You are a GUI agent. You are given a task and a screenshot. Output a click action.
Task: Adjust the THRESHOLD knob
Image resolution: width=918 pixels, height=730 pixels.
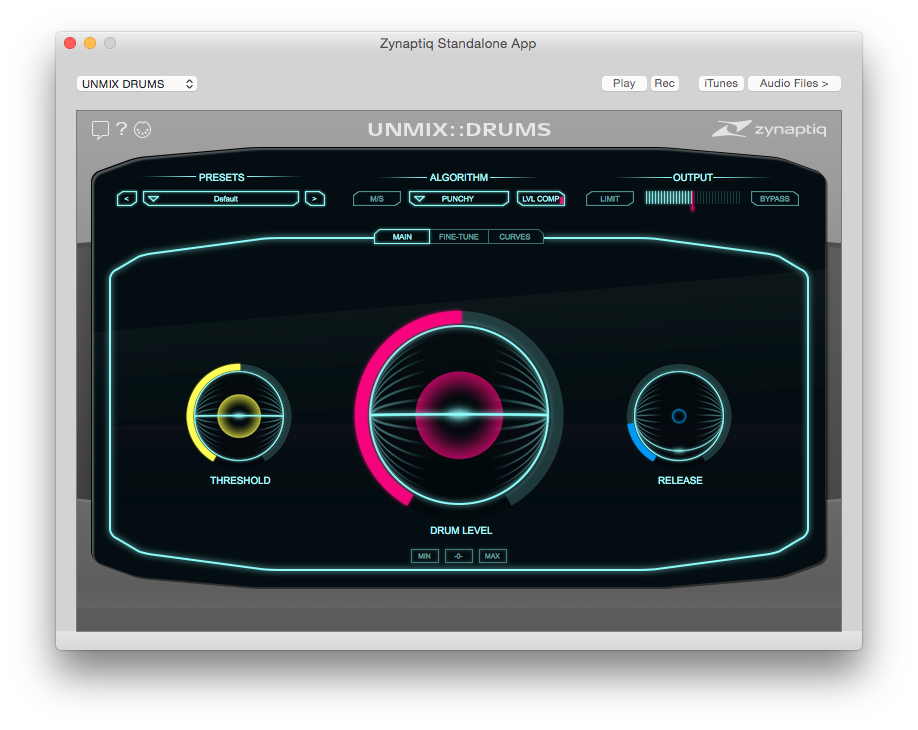(x=240, y=416)
